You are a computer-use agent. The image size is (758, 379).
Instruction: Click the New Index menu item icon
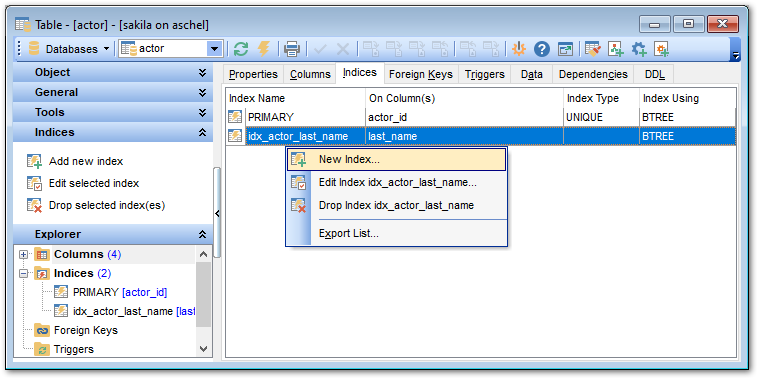(x=298, y=160)
